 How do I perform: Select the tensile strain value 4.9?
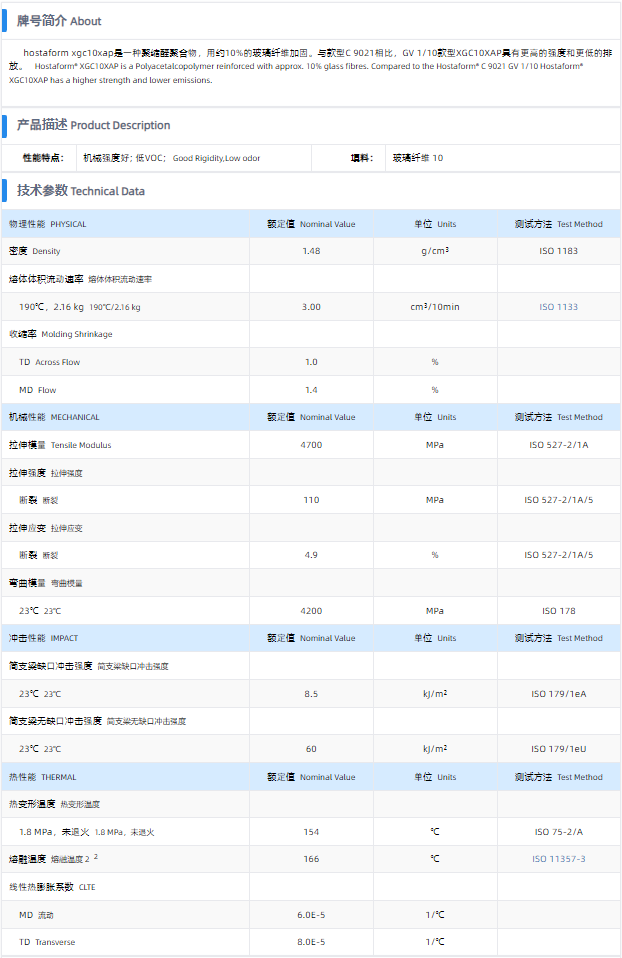click(x=311, y=555)
